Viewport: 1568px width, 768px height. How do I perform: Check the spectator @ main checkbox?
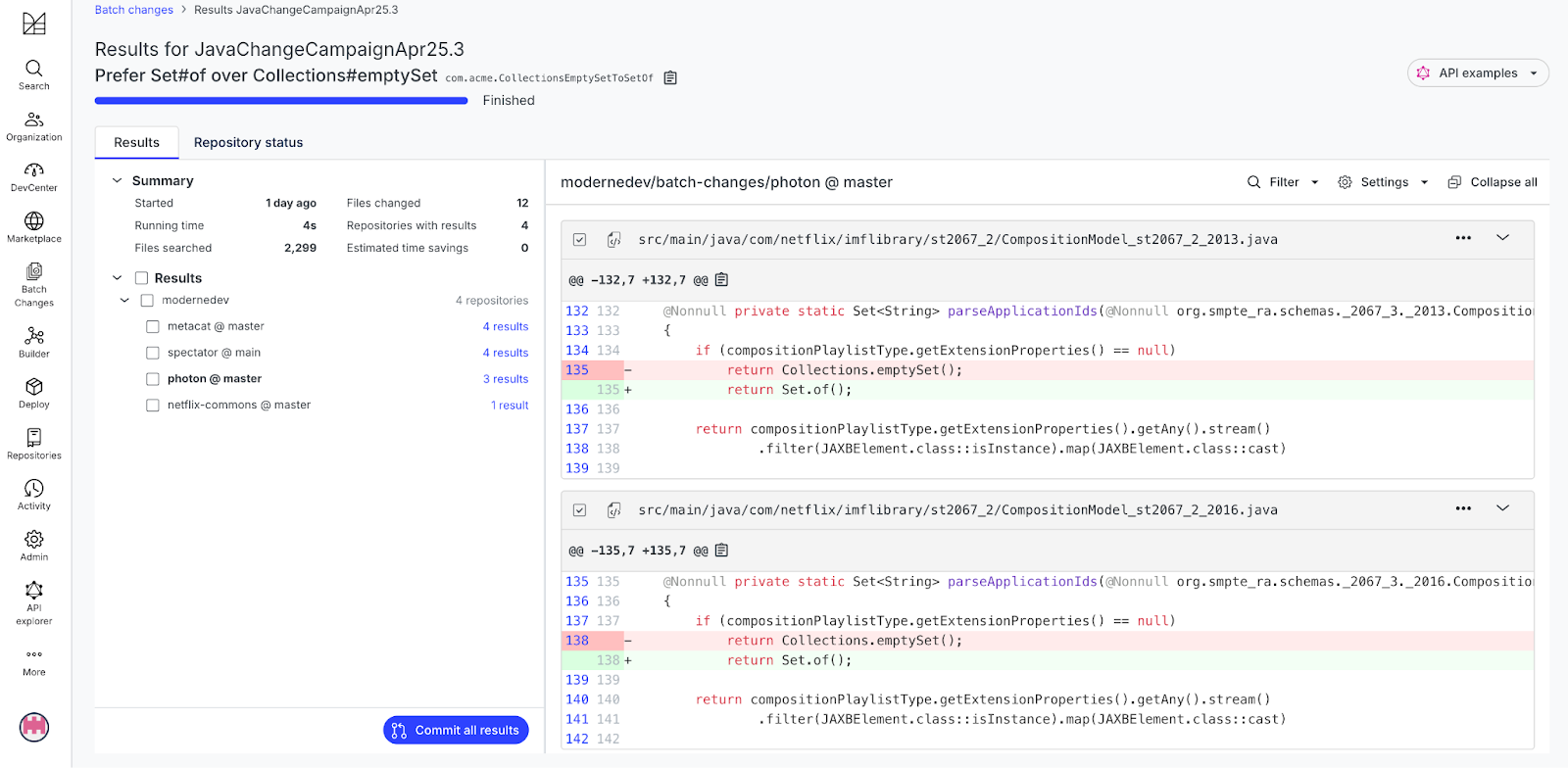(153, 353)
